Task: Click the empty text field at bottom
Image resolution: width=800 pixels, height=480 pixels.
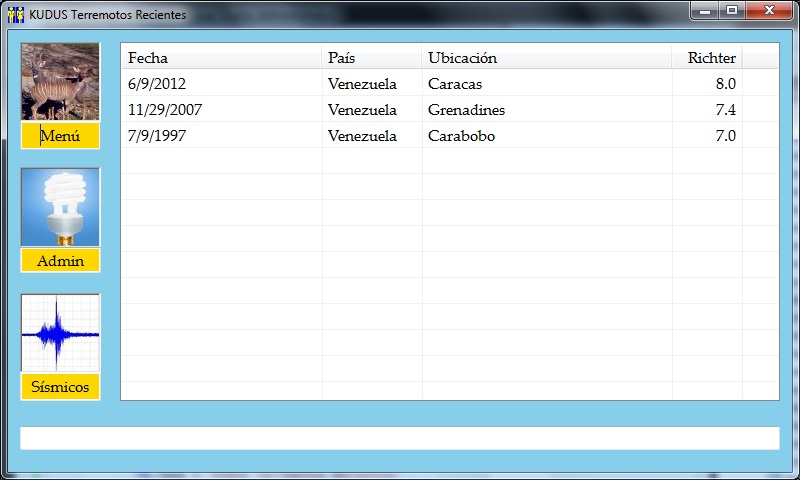Action: point(399,438)
